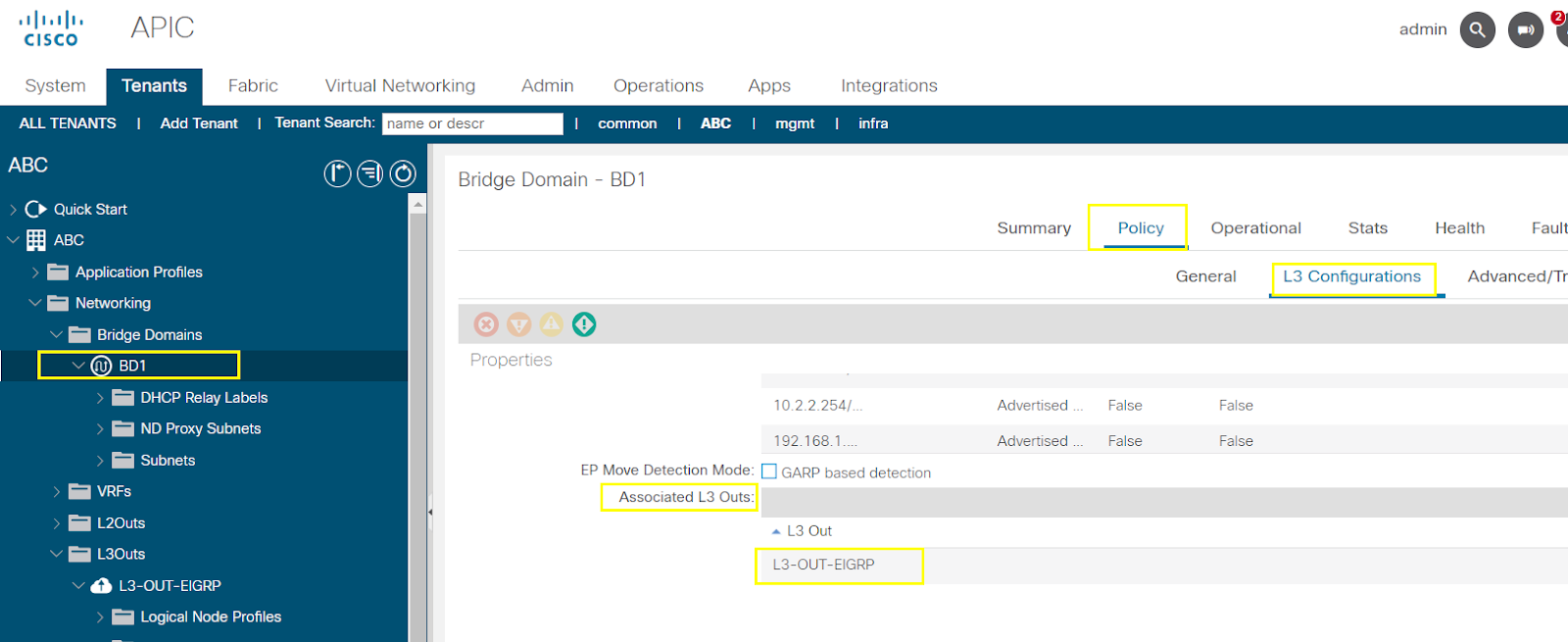Viewport: 1568px width, 642px height.
Task: Open the Fabric menu tab
Action: click(253, 86)
